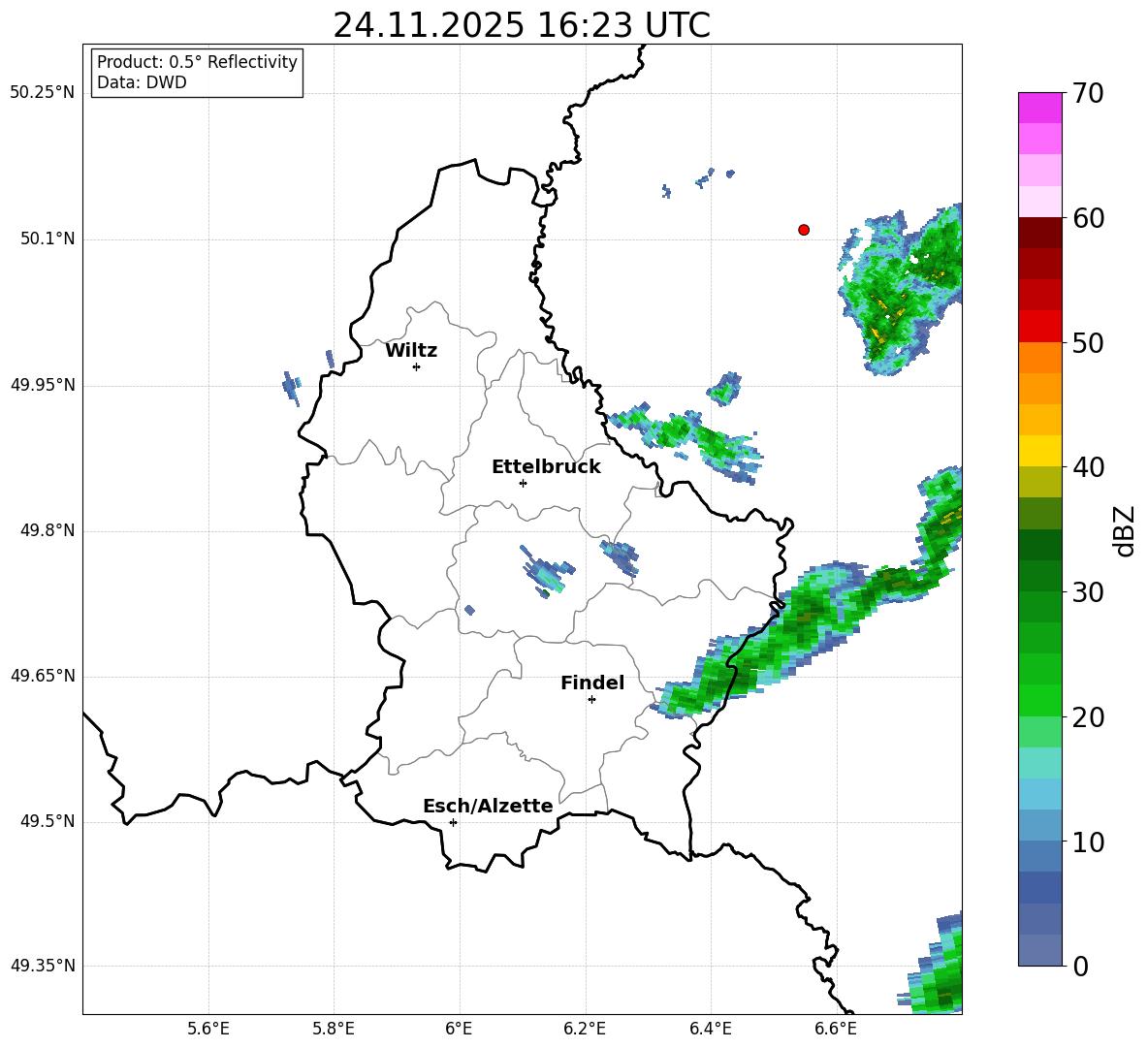Click the 0 dBZ colorbar label
The width and height of the screenshot is (1148, 1048).
click(x=1080, y=967)
